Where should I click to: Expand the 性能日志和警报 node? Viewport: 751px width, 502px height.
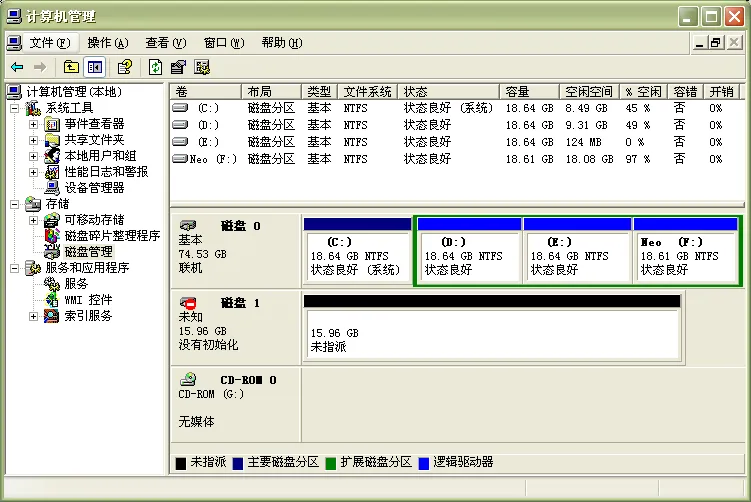[33, 172]
